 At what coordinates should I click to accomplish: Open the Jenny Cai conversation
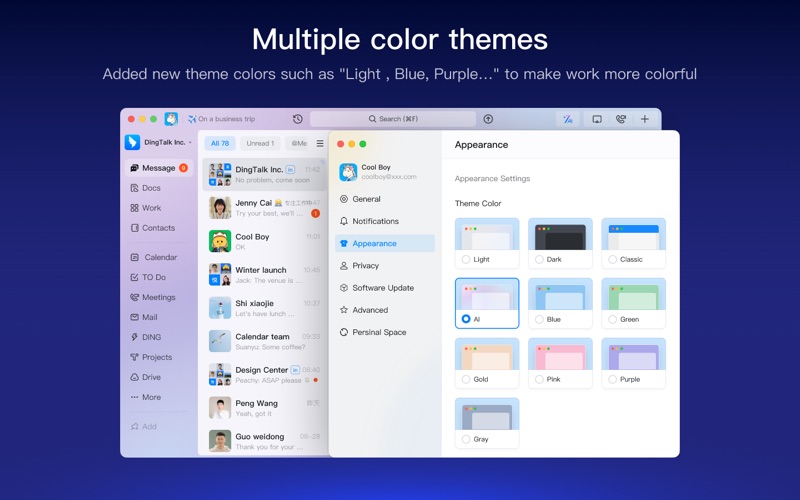[264, 208]
